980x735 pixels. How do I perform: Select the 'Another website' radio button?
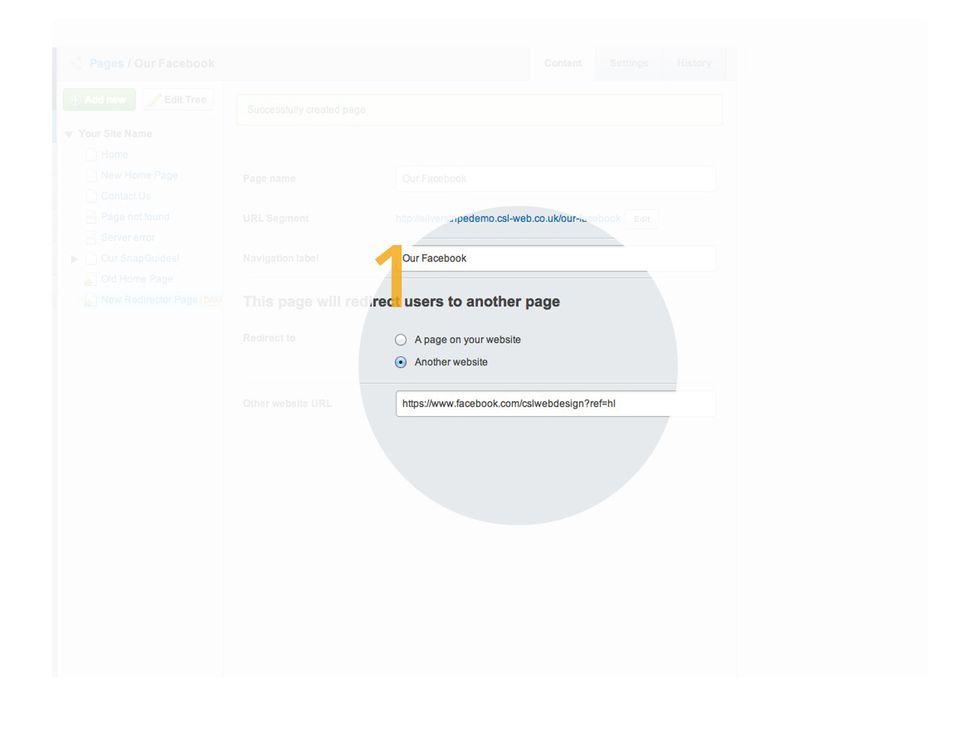401,362
